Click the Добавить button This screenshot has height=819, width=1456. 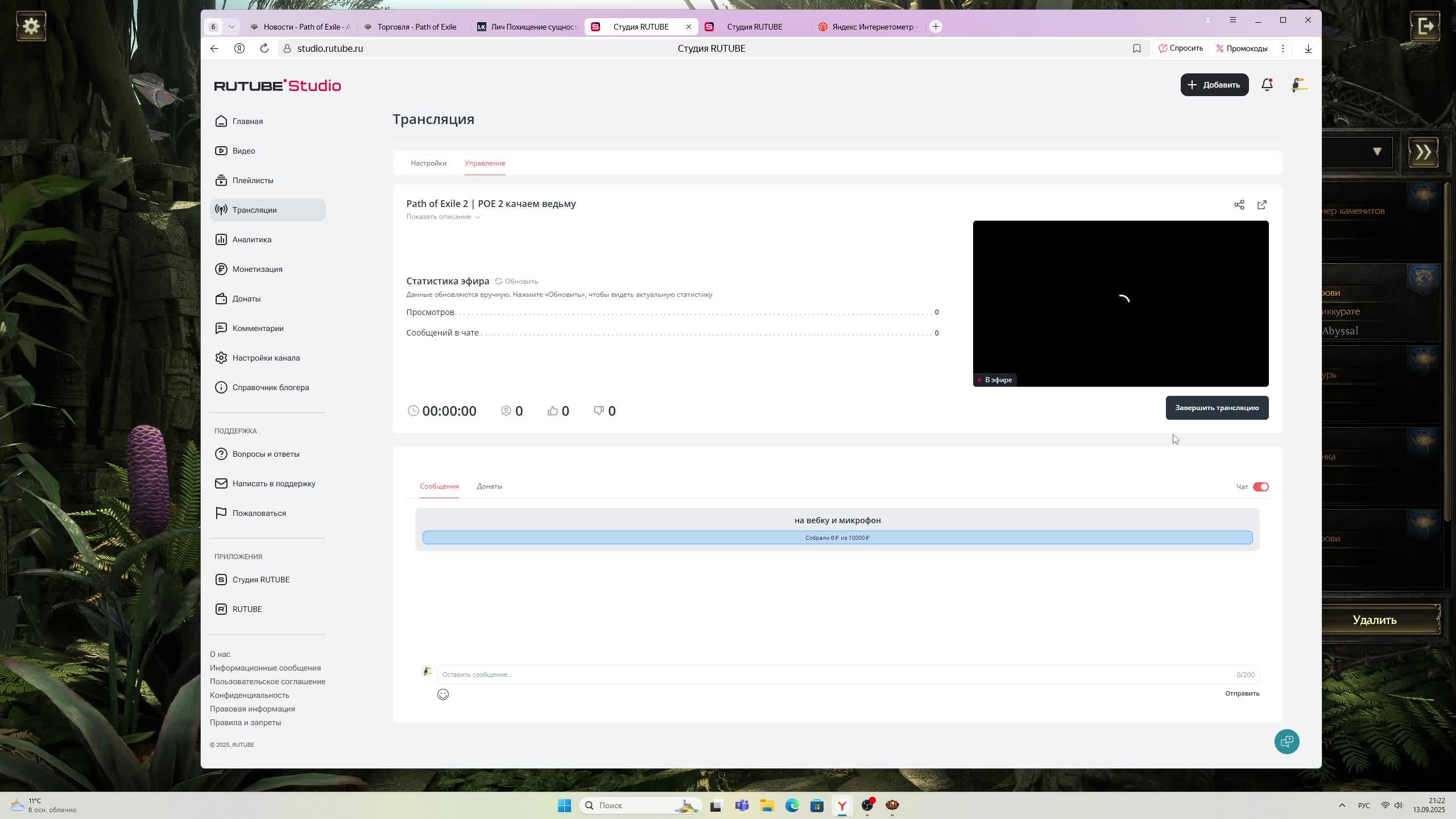(x=1214, y=85)
